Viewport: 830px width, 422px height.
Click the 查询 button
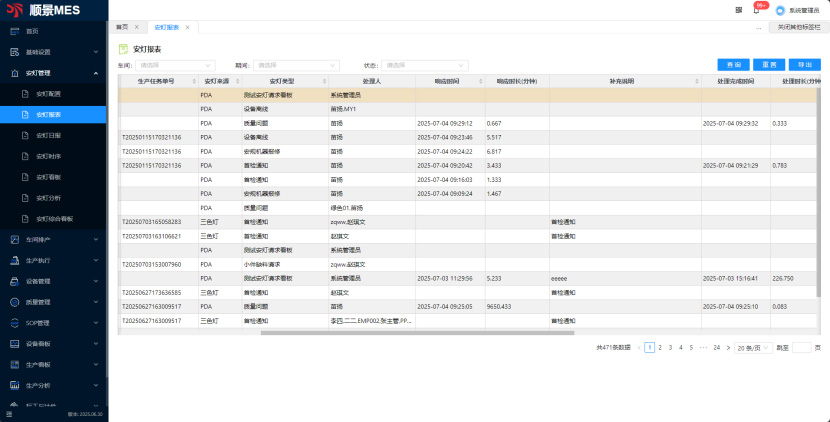[733, 65]
